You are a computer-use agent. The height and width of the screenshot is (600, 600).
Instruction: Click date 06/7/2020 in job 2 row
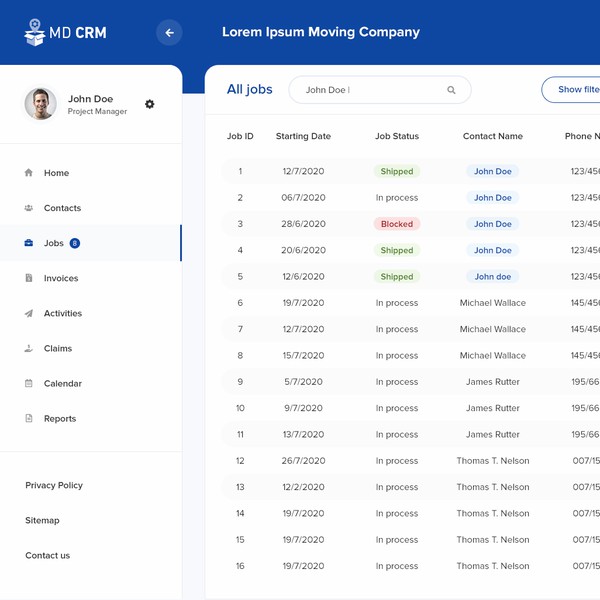(x=303, y=198)
